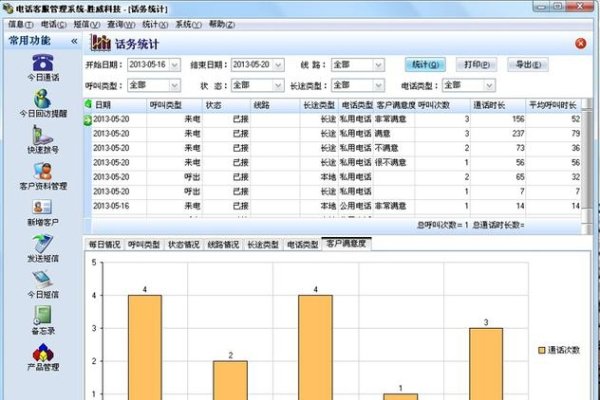Open 帮助 menu

click(222, 24)
